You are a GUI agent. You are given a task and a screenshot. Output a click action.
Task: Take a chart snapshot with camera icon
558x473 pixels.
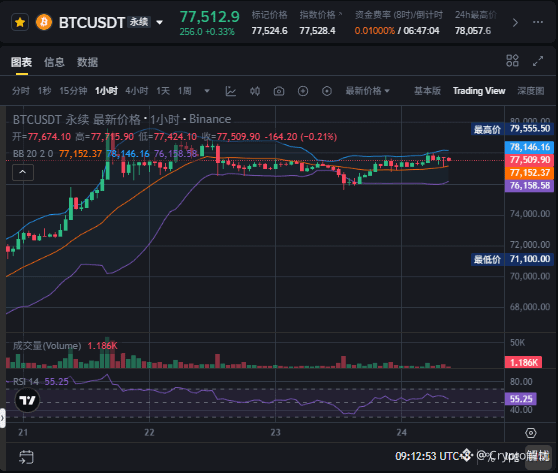pyautogui.click(x=279, y=91)
